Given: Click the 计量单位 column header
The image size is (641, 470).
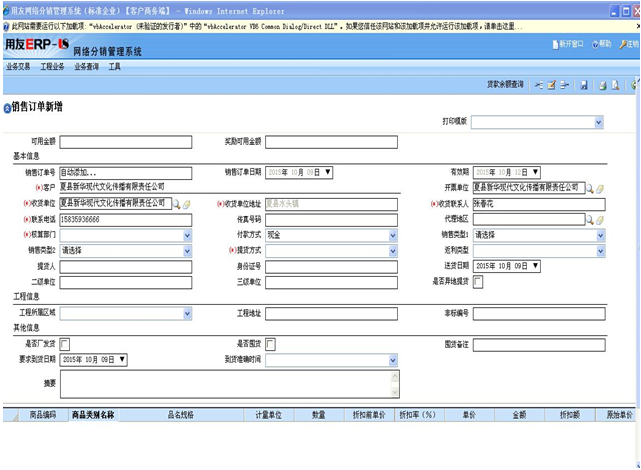Looking at the screenshot, I should 269,415.
